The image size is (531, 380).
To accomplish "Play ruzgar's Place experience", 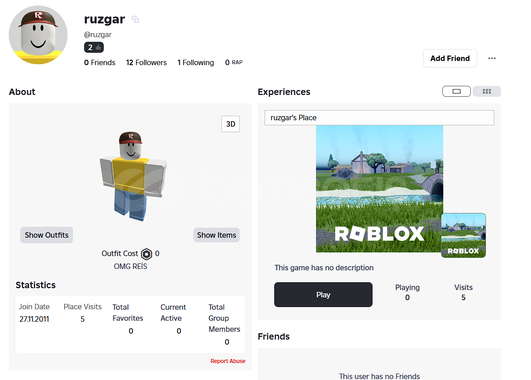I will (x=323, y=295).
